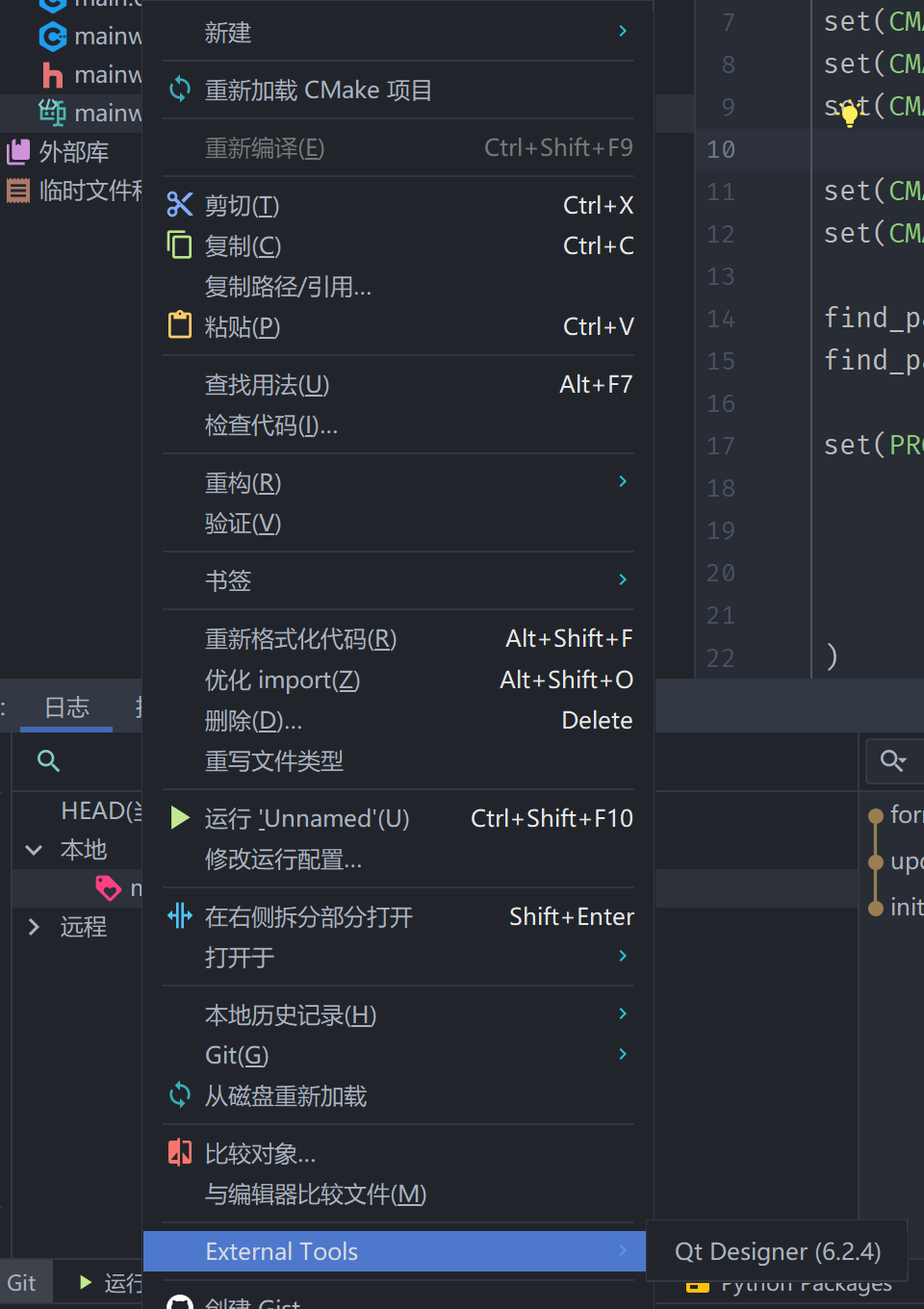
Task: Click the magnifier icon in the log panel
Action: 48,760
